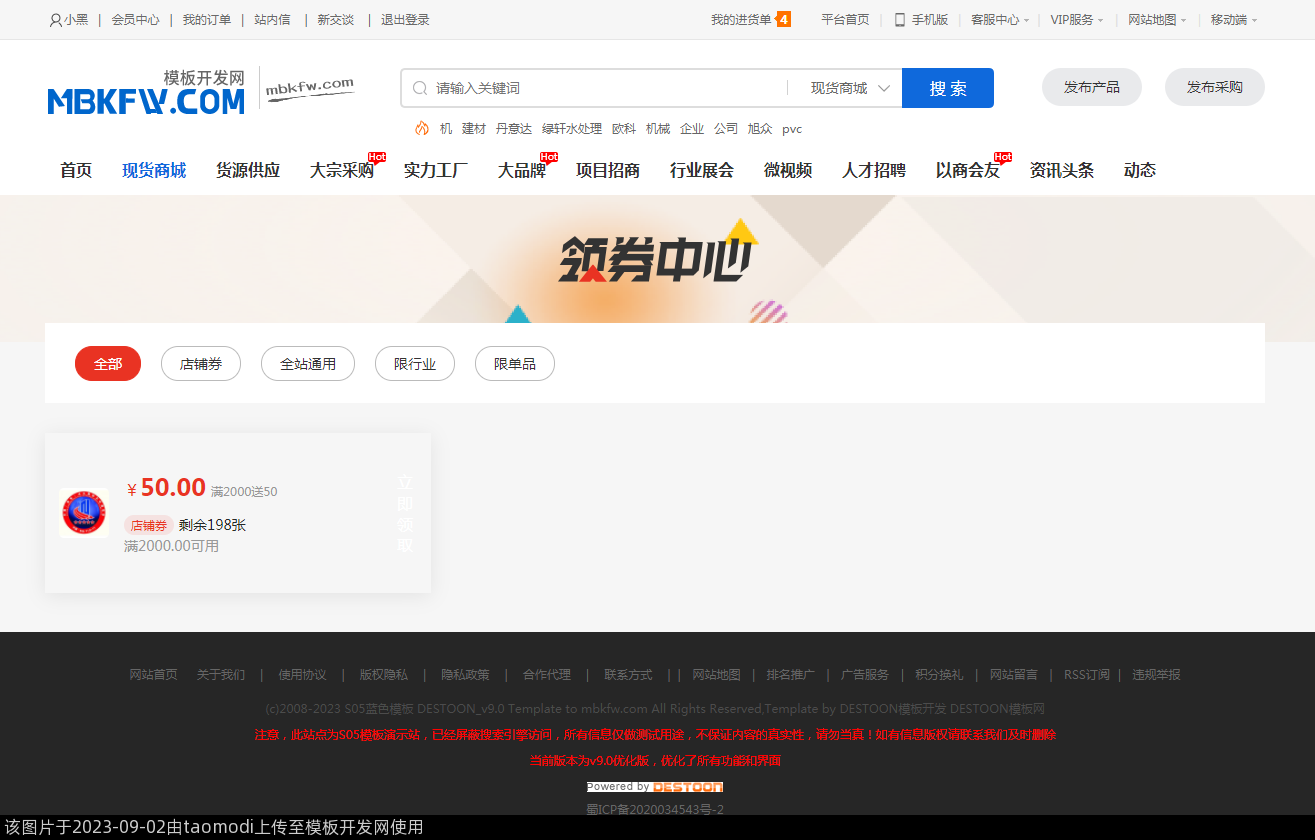Select the 店铺券 coupon filter

[x=201, y=364]
